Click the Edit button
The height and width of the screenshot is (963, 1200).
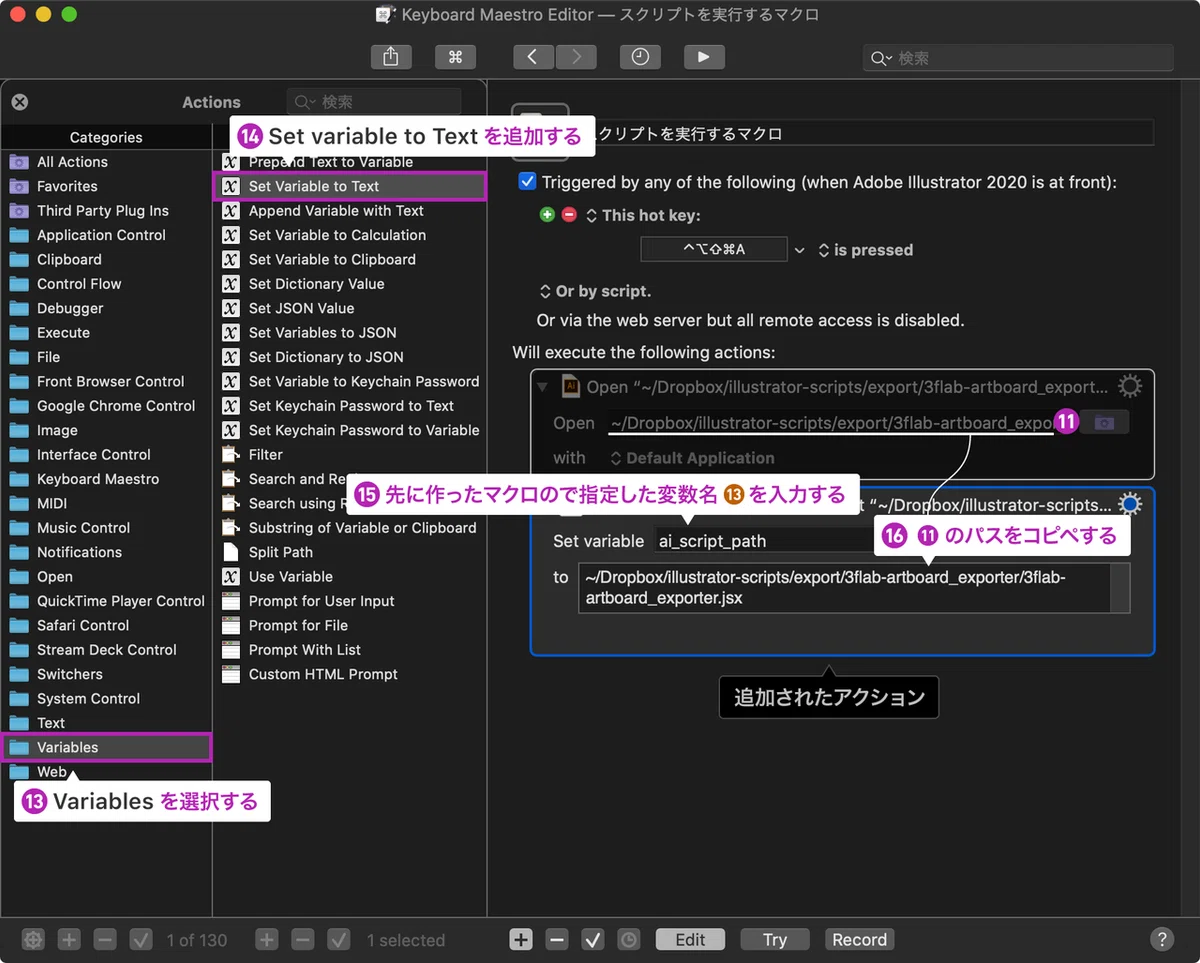coord(690,940)
